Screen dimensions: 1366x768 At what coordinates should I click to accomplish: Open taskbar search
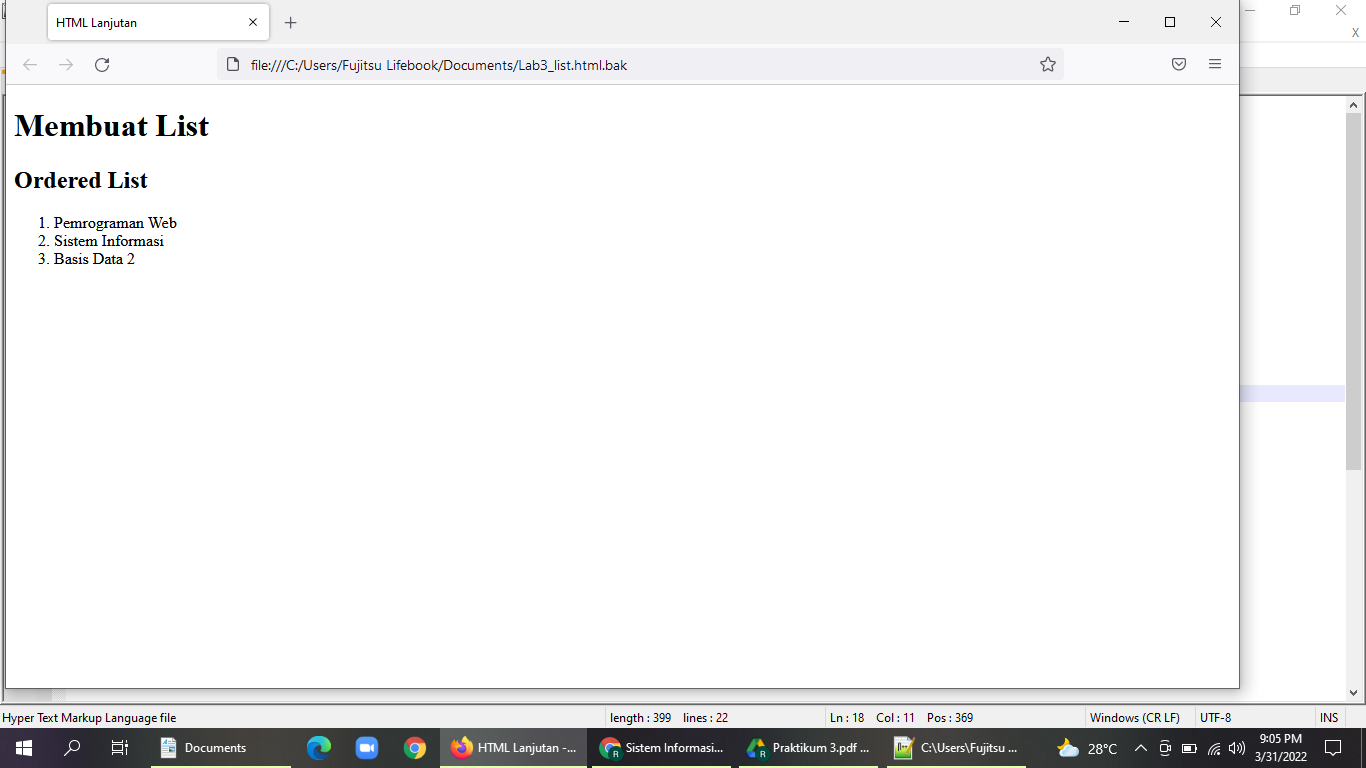[x=72, y=747]
